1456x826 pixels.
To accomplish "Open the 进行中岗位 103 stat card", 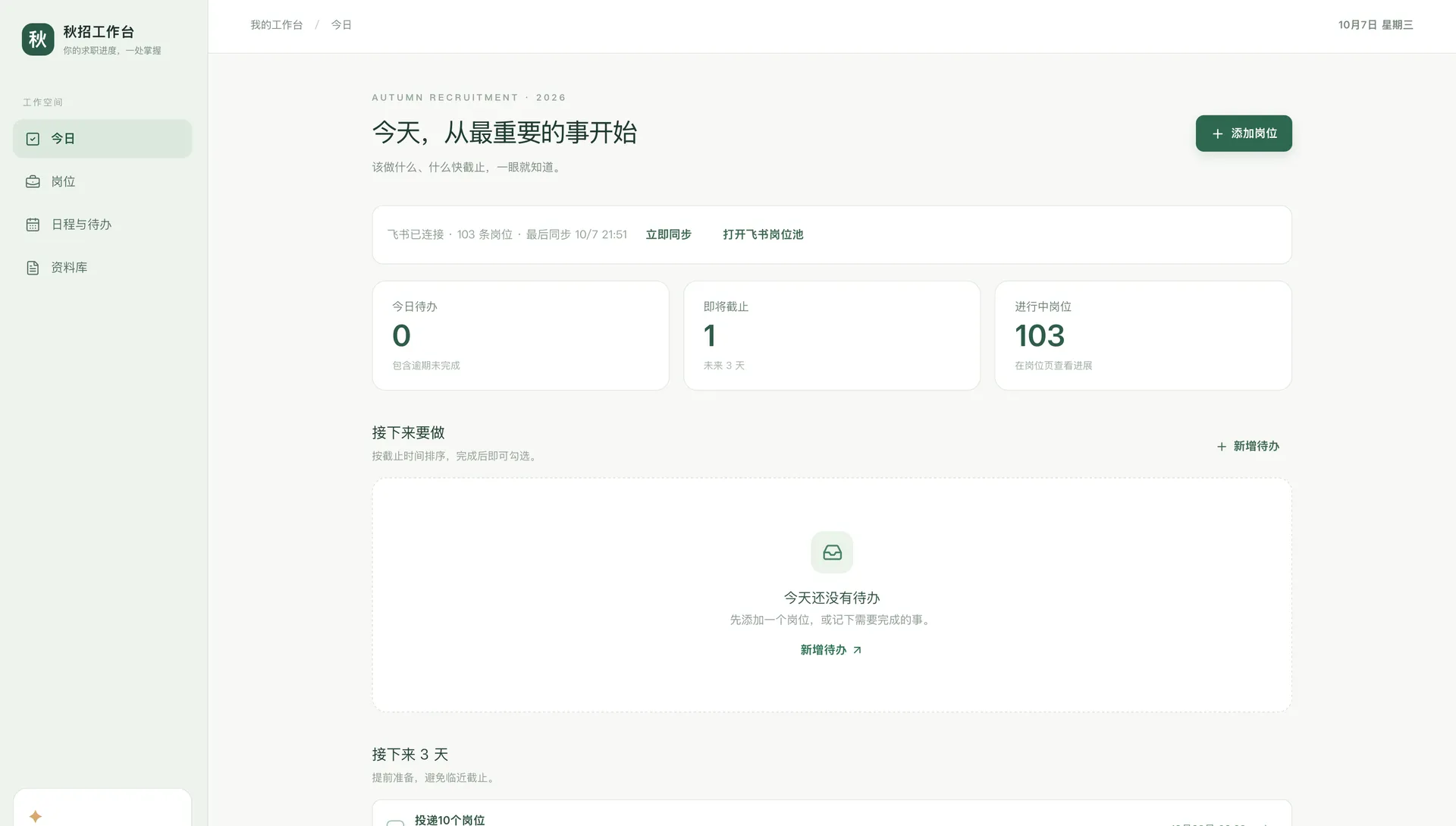I will [1143, 336].
